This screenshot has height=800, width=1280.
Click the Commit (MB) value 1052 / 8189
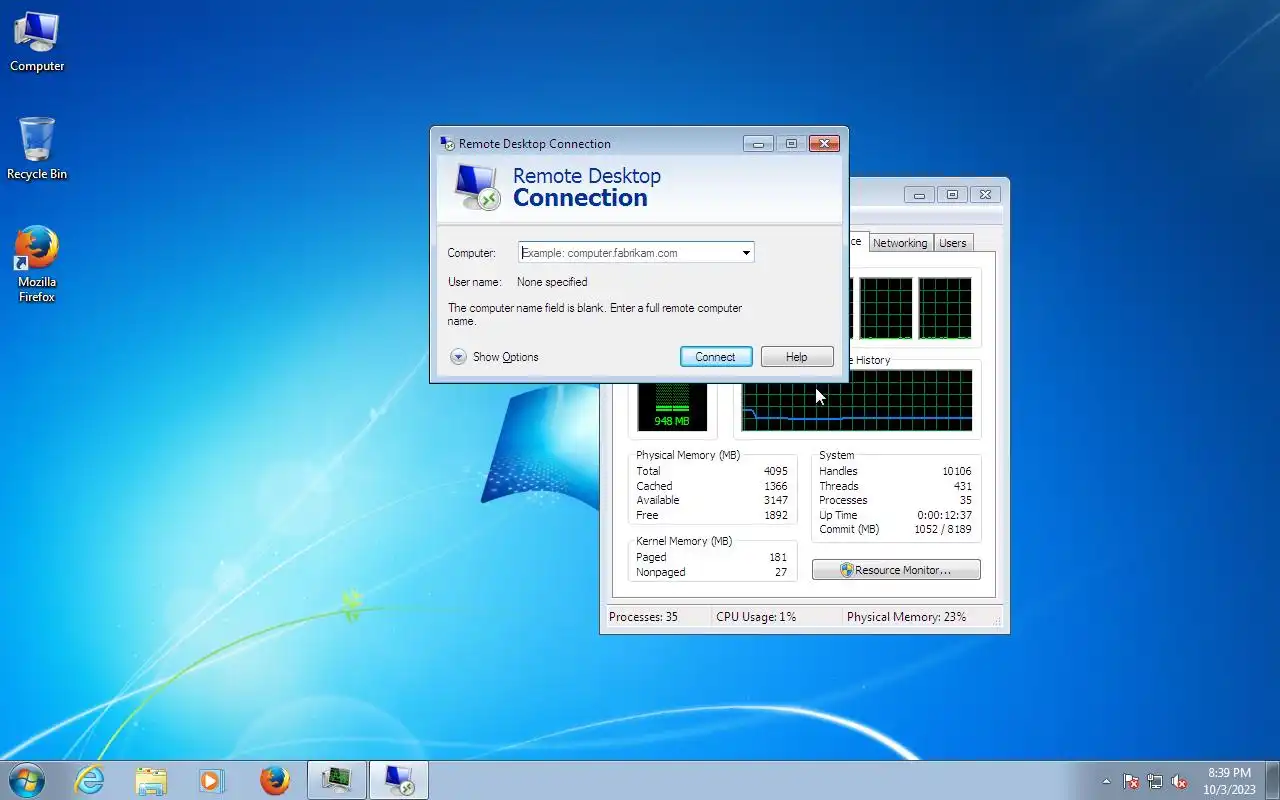point(942,529)
